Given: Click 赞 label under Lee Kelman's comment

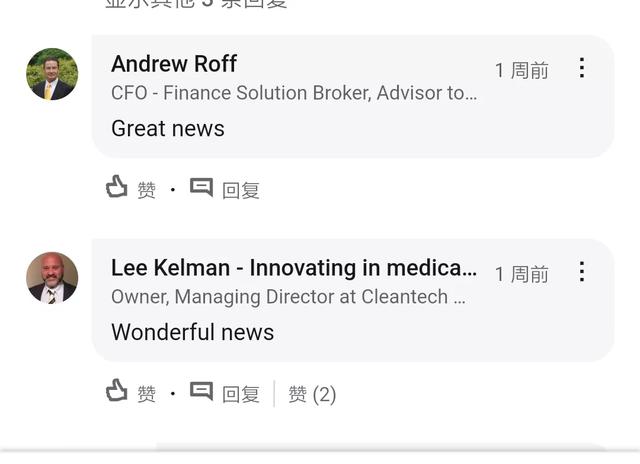Looking at the screenshot, I should point(147,394).
